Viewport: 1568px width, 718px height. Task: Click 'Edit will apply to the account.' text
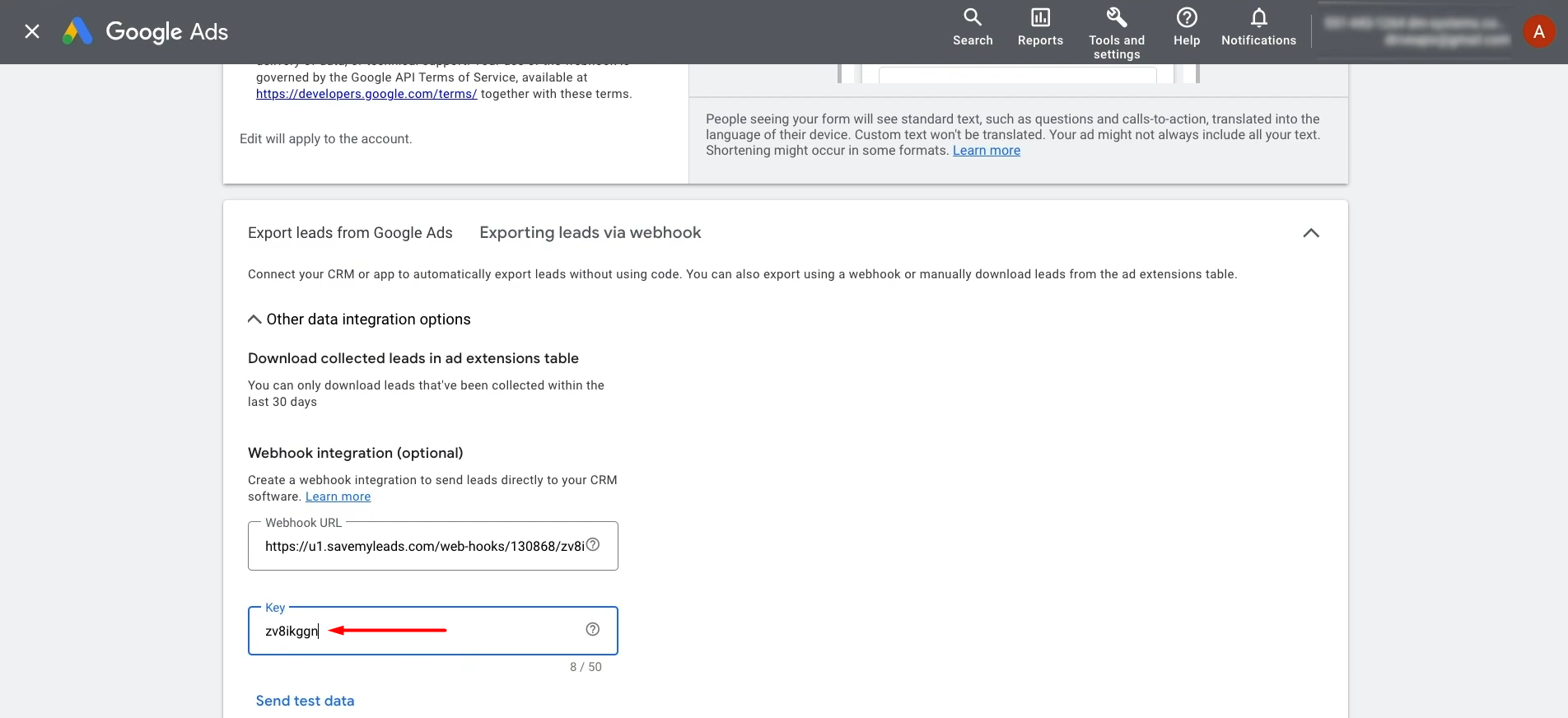point(326,139)
